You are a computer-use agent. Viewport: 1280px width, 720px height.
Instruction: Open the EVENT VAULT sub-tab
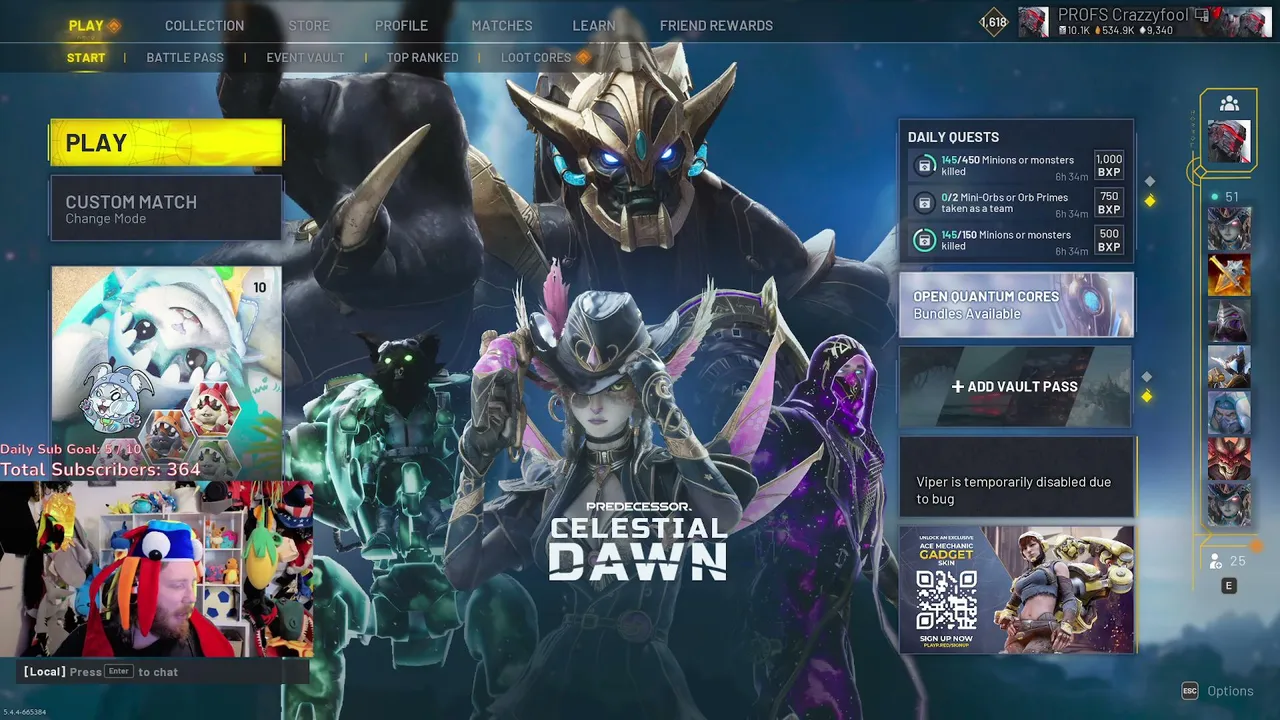[305, 57]
